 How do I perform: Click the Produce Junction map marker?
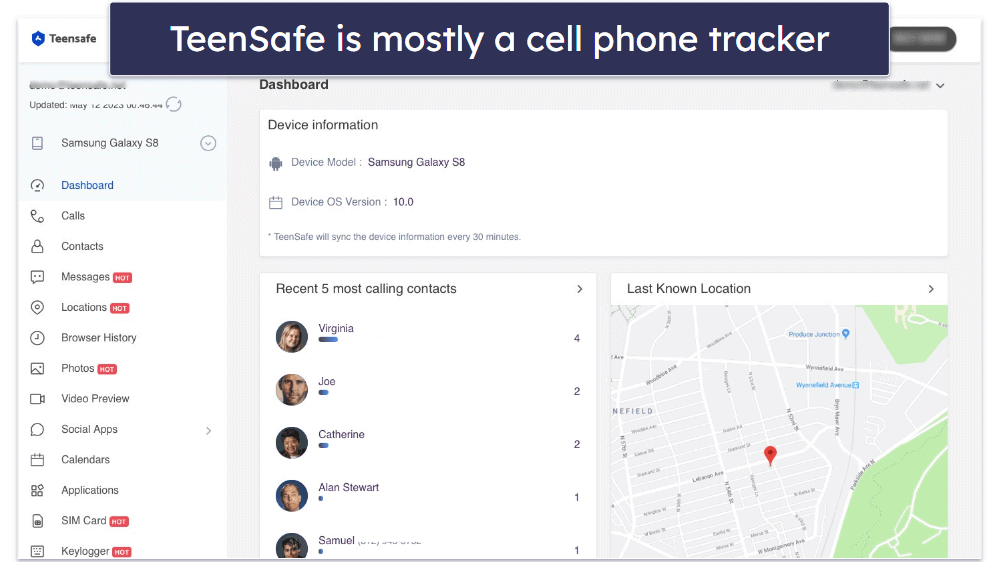click(x=845, y=333)
